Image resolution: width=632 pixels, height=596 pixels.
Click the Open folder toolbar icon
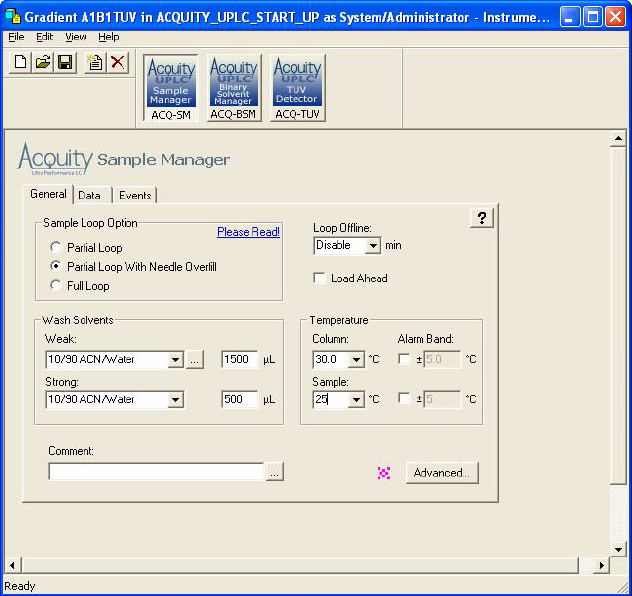click(42, 62)
